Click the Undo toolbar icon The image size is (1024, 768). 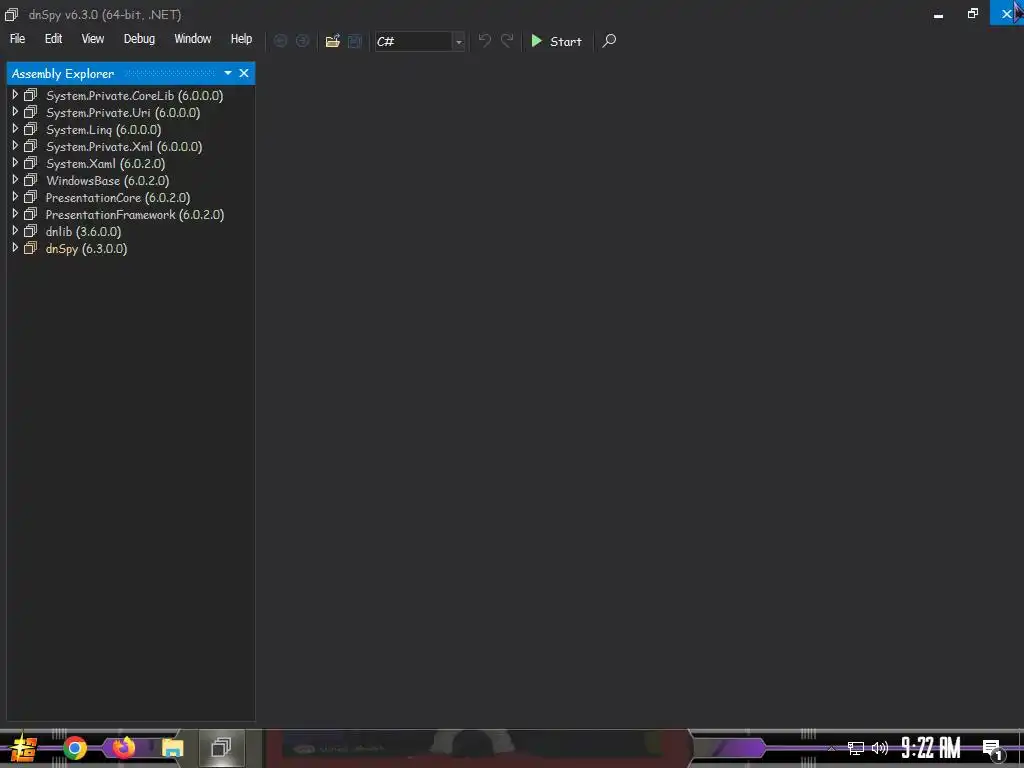pos(485,41)
